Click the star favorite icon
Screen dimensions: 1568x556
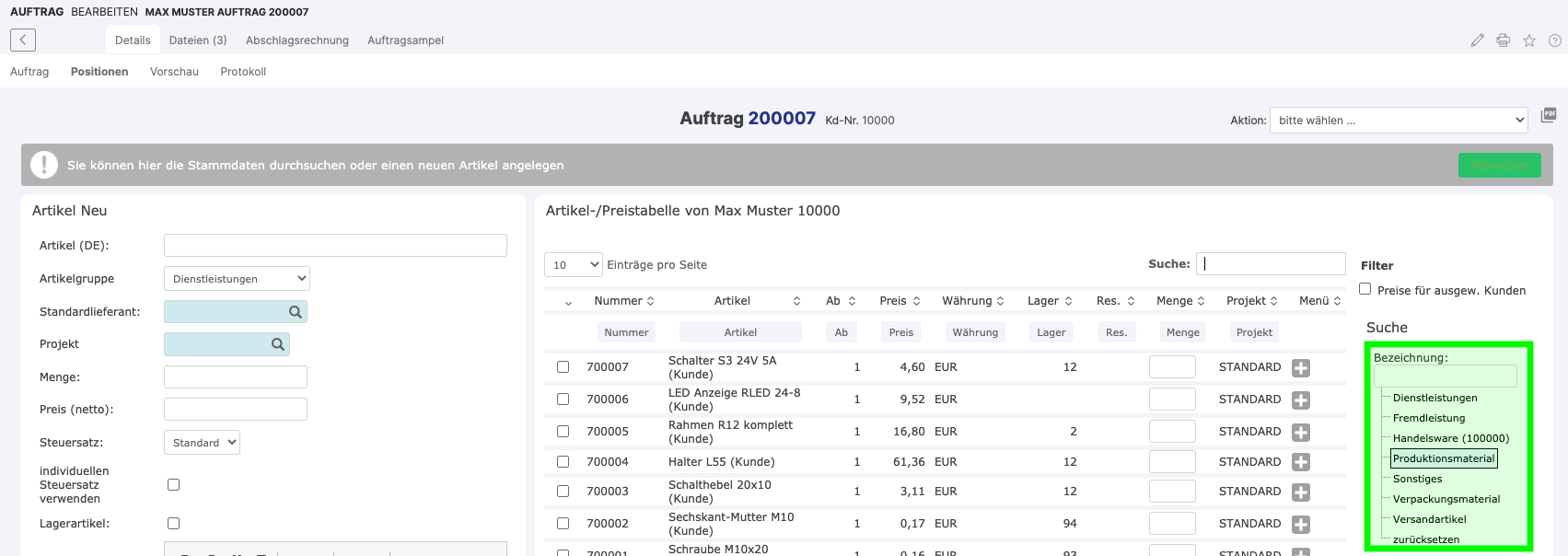[x=1528, y=41]
